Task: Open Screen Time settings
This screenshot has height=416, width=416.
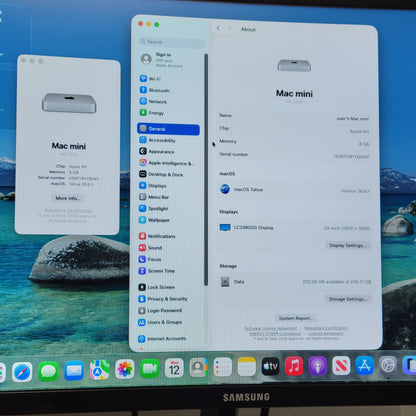Action: click(x=157, y=271)
